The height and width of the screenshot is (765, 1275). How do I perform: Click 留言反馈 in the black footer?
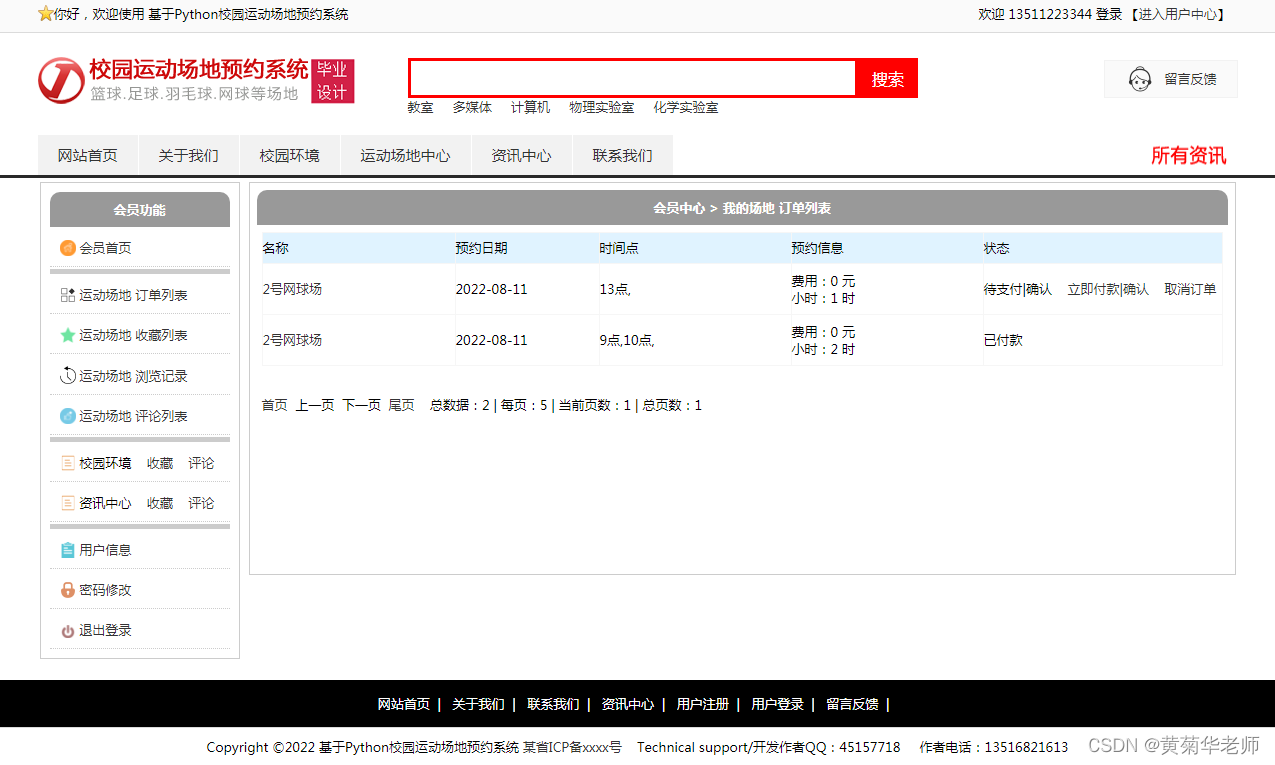(x=852, y=704)
